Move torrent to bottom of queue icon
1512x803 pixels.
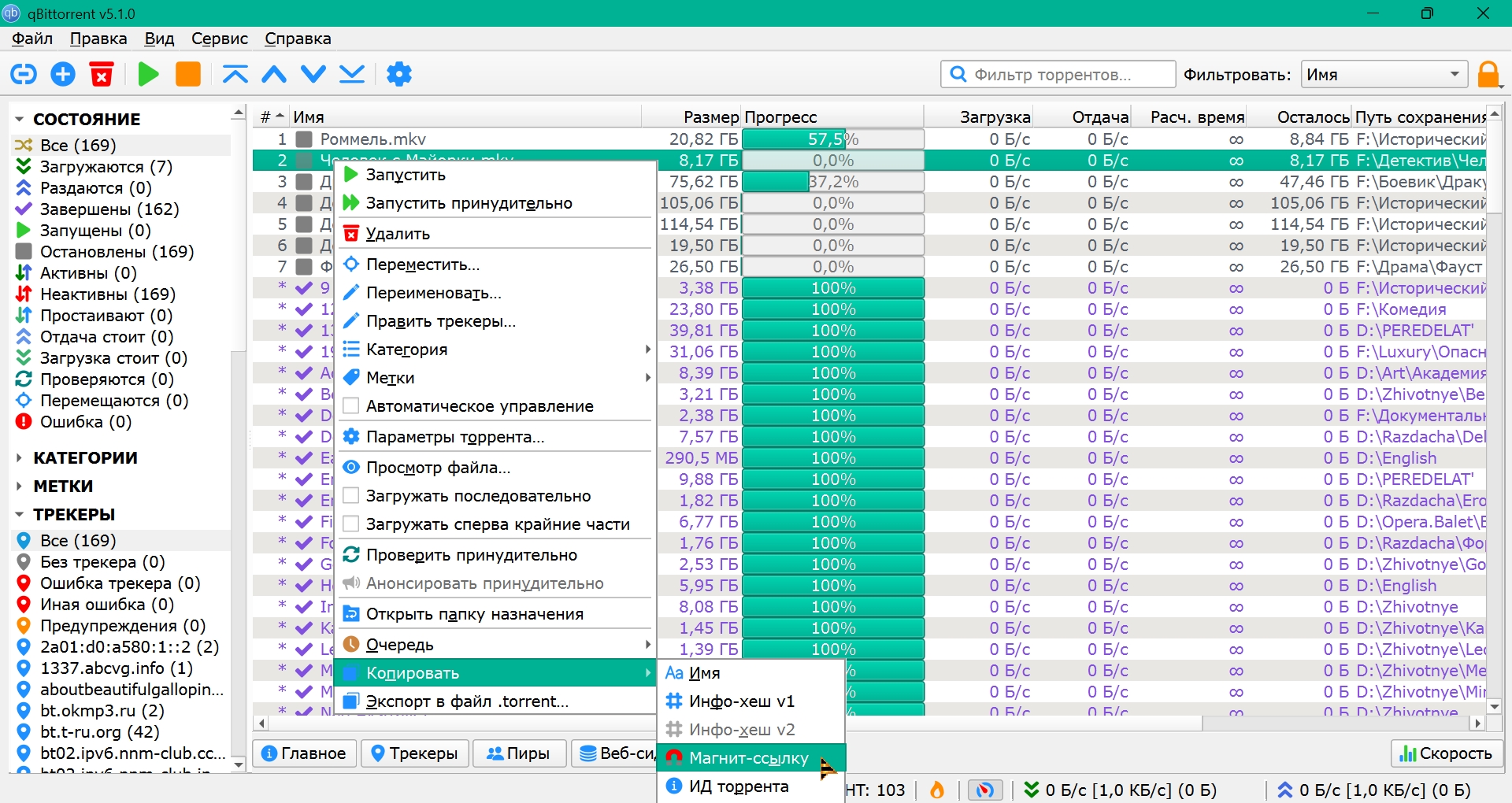352,74
